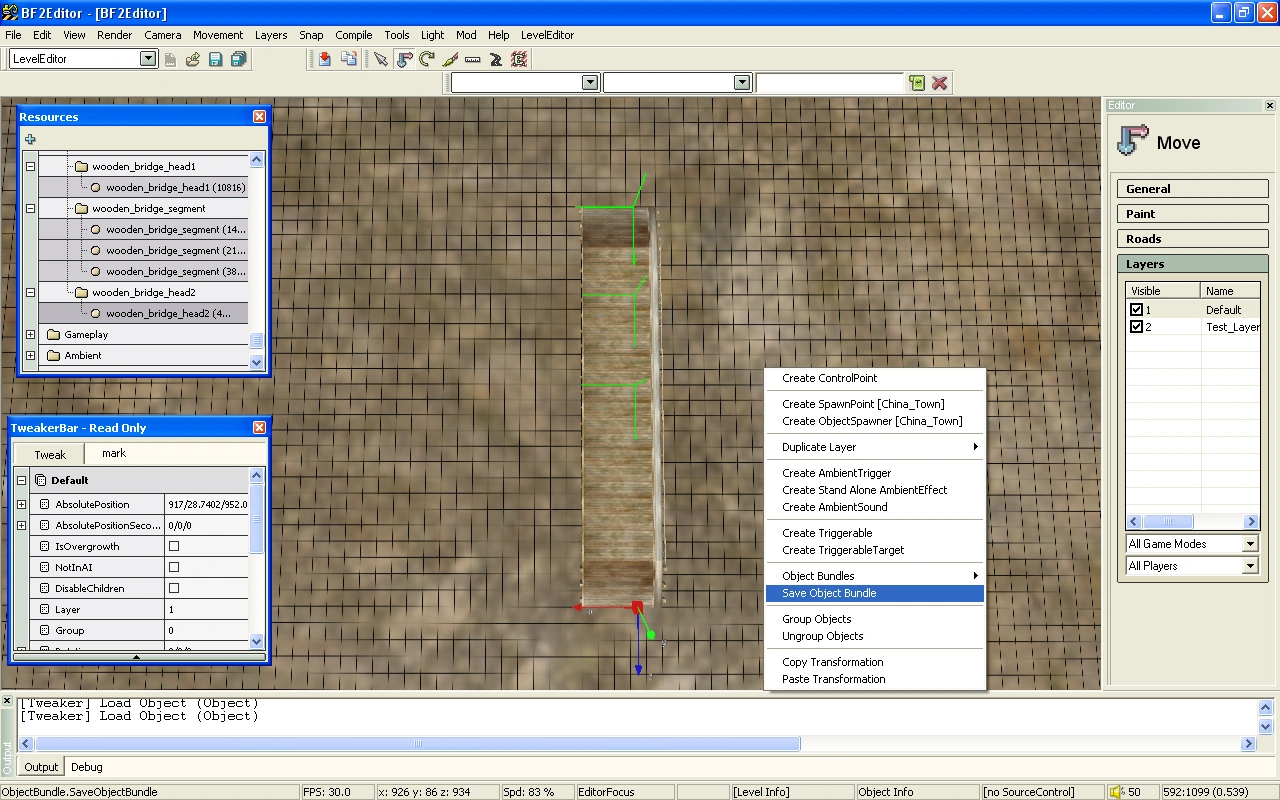Pick the paintbrush tool icon

point(450,59)
